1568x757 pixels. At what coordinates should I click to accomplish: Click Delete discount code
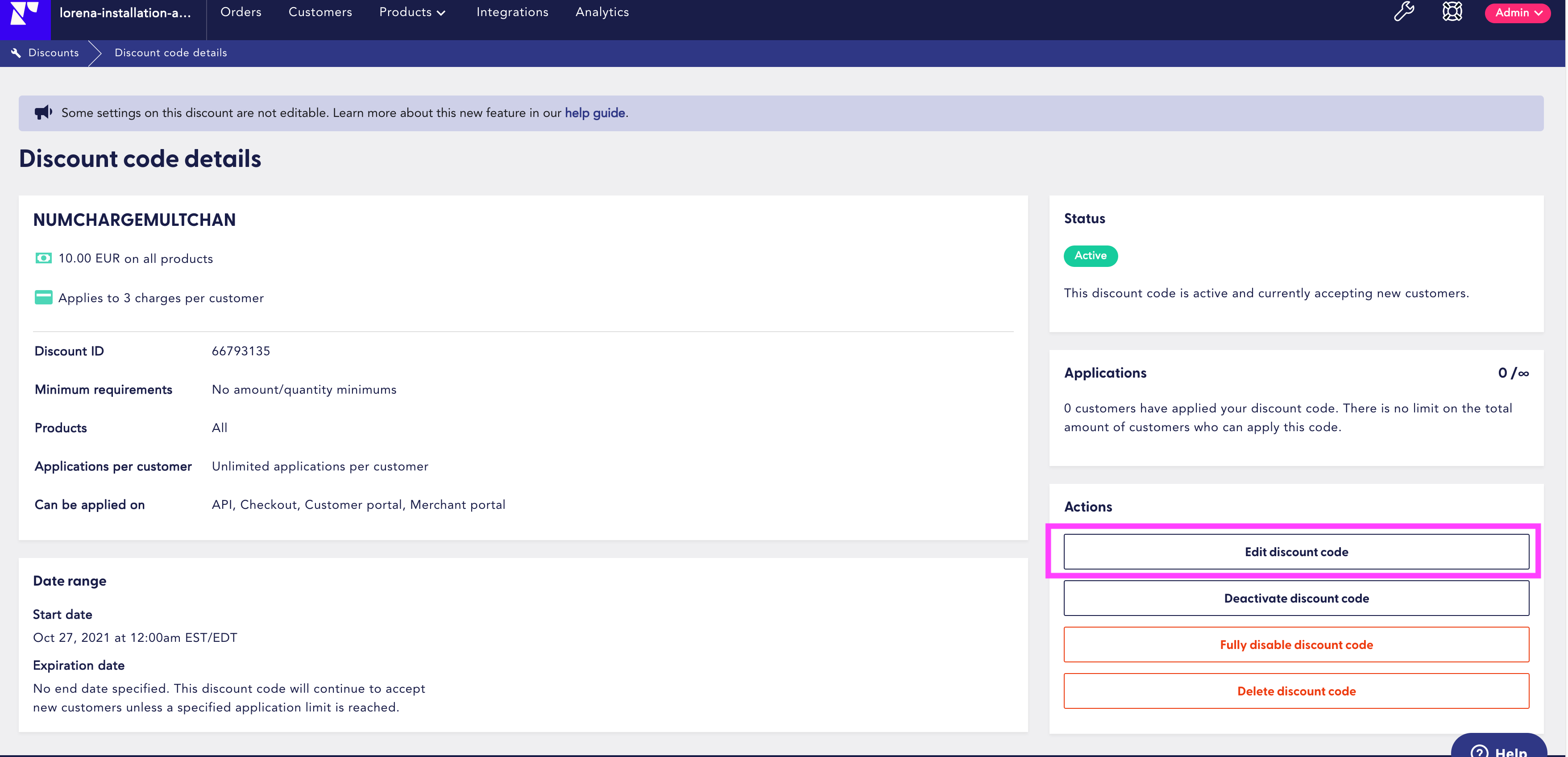coord(1296,690)
